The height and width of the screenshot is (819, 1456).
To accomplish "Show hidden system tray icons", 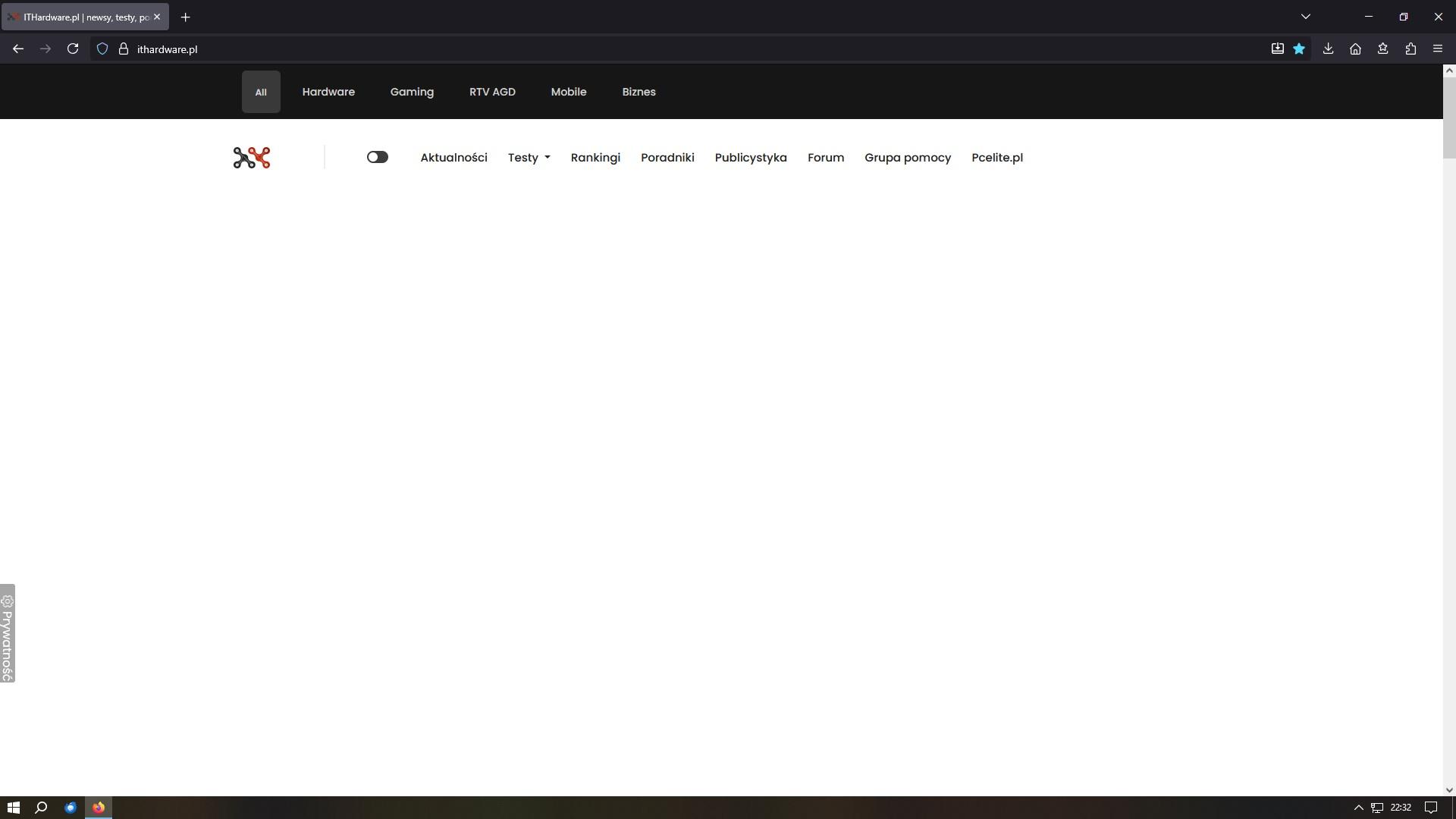I will (x=1358, y=808).
